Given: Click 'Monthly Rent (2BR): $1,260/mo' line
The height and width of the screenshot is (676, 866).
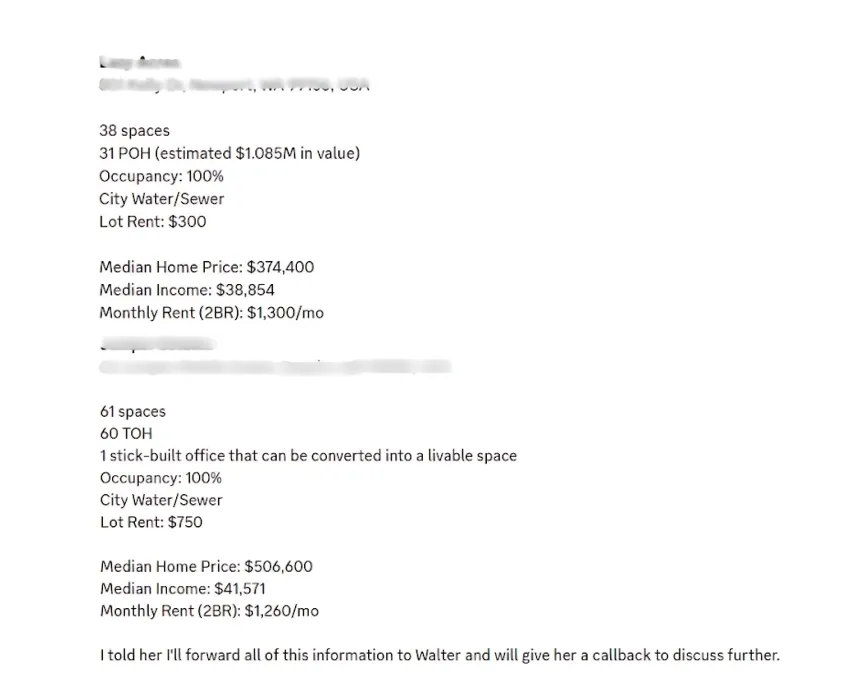Looking at the screenshot, I should (209, 611).
